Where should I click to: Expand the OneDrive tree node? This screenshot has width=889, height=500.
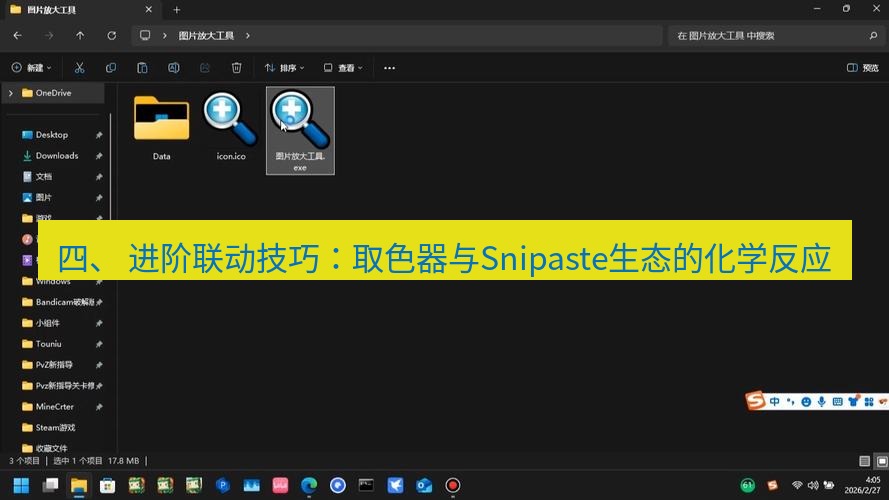click(x=11, y=93)
